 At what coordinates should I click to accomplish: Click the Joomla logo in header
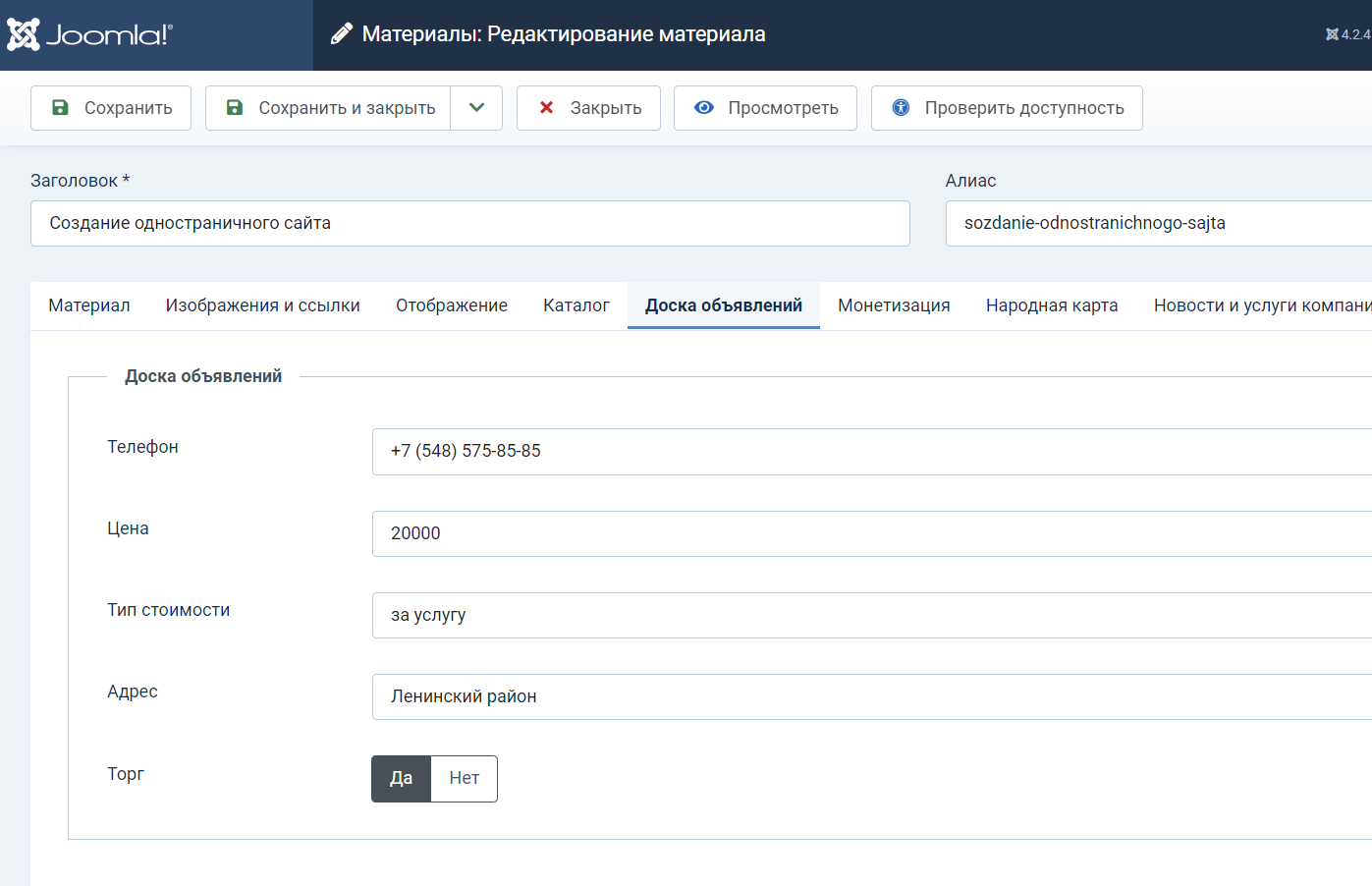tap(90, 34)
